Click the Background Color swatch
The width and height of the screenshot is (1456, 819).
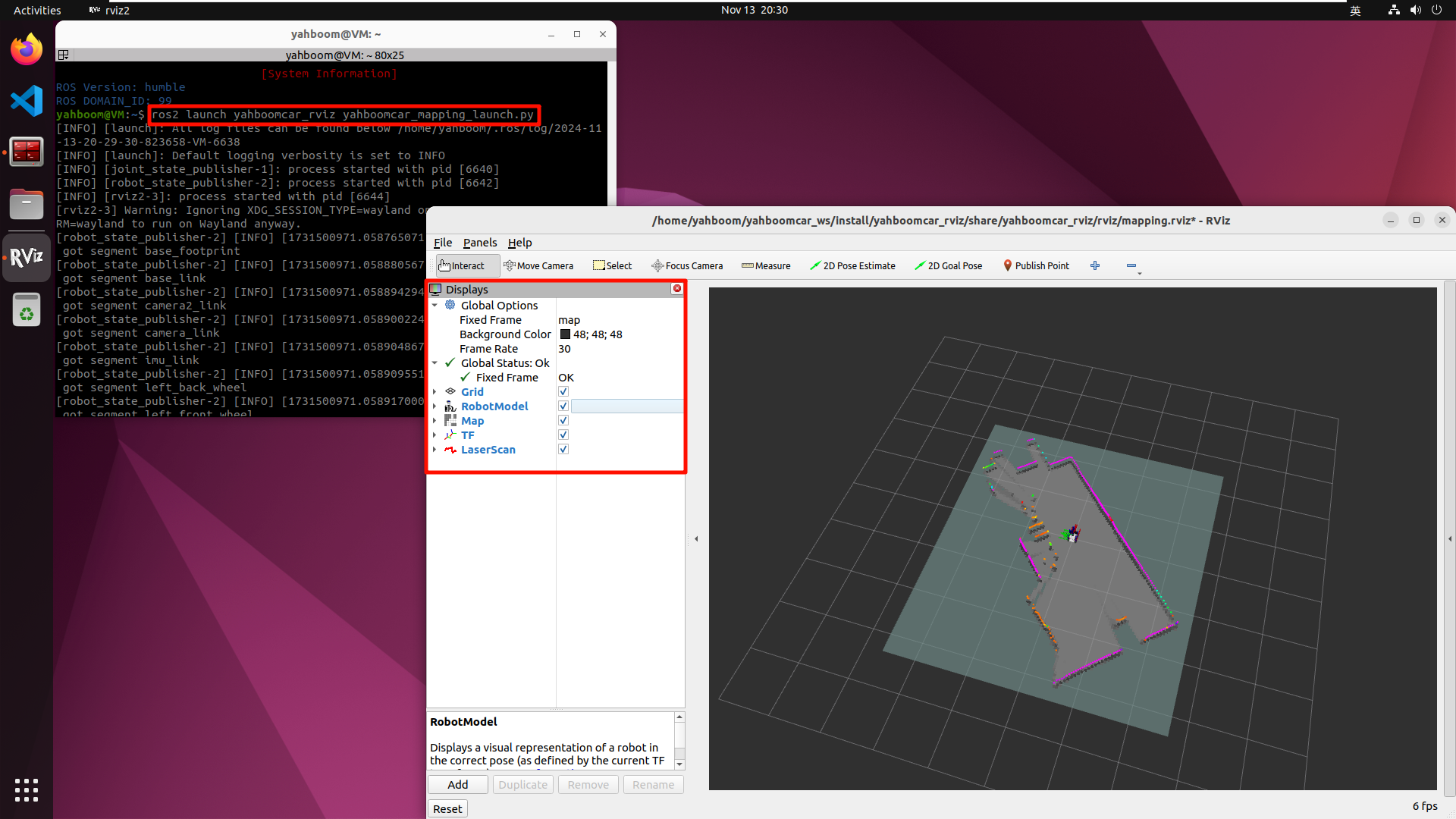[x=565, y=334]
